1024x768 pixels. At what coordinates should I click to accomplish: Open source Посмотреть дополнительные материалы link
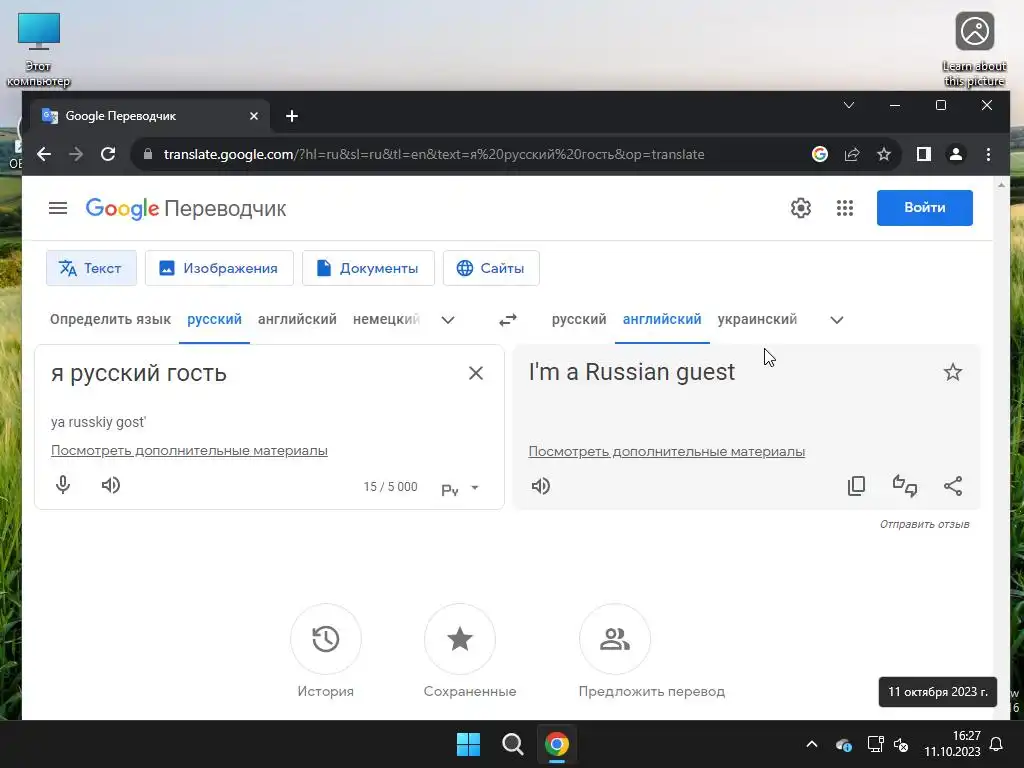click(x=189, y=451)
